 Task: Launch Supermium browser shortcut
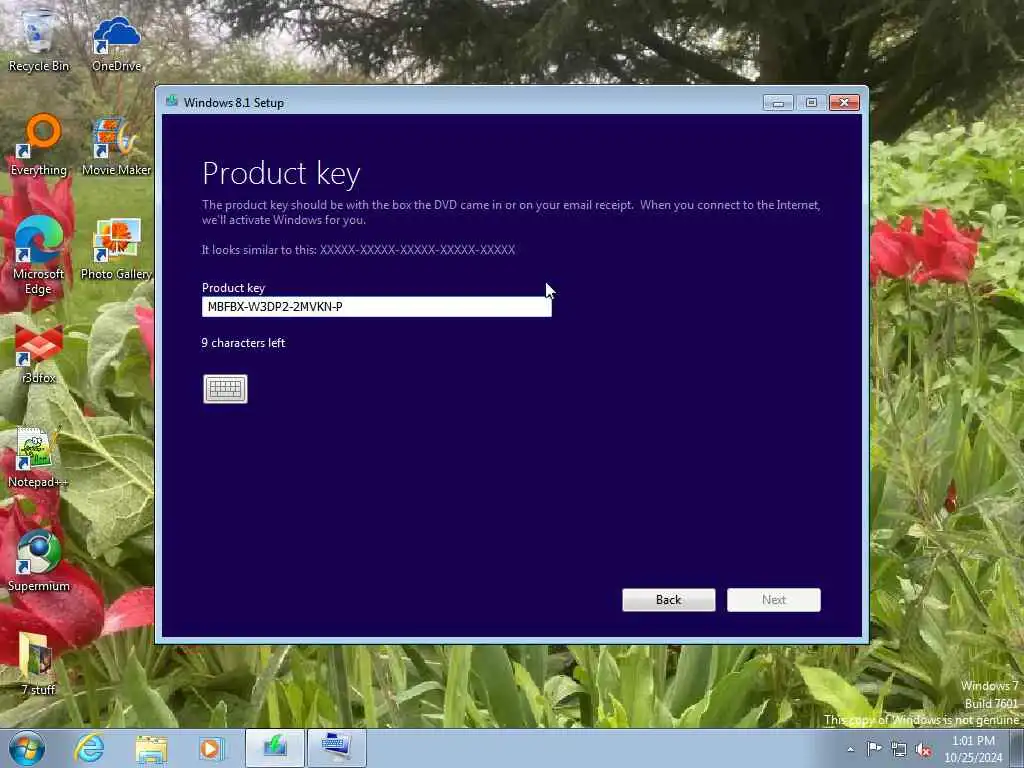(39, 562)
